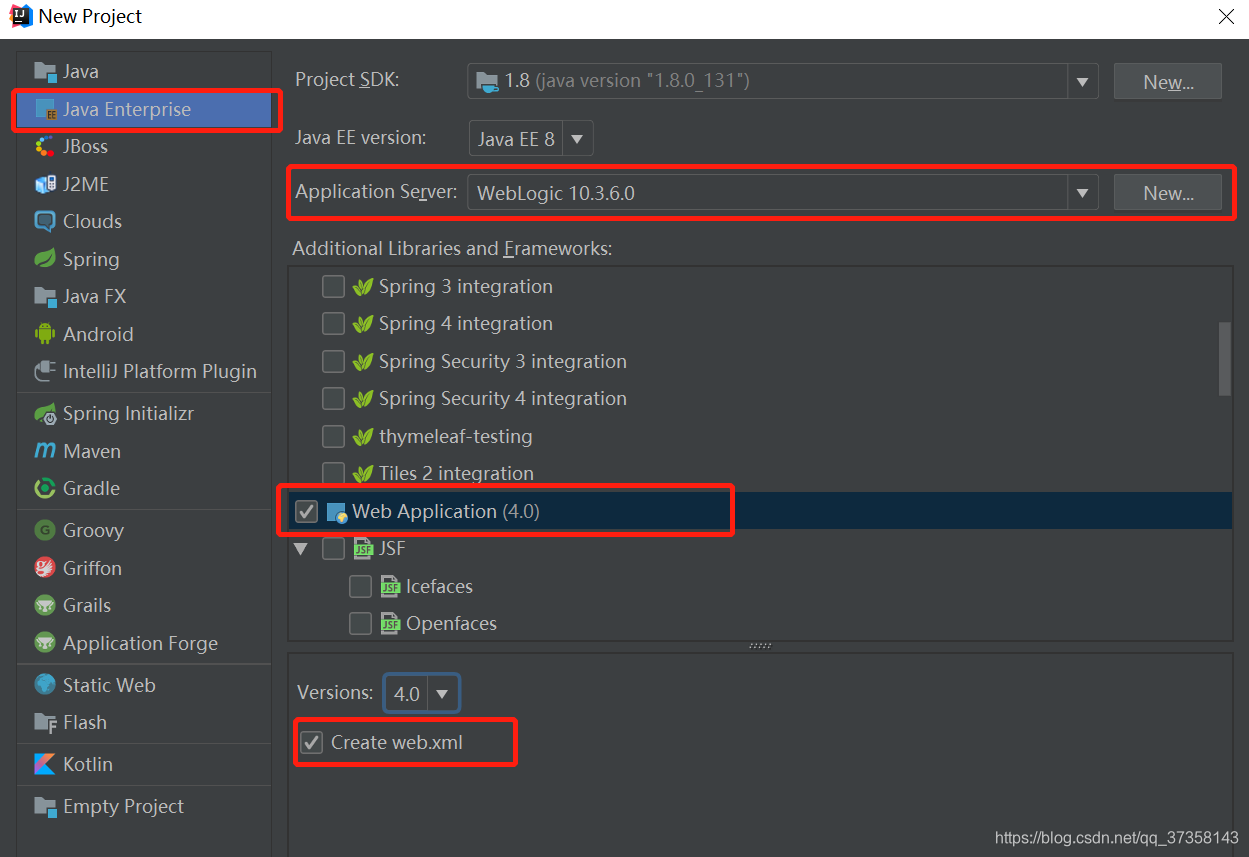Select Maven project type label
1249x857 pixels.
tap(92, 451)
